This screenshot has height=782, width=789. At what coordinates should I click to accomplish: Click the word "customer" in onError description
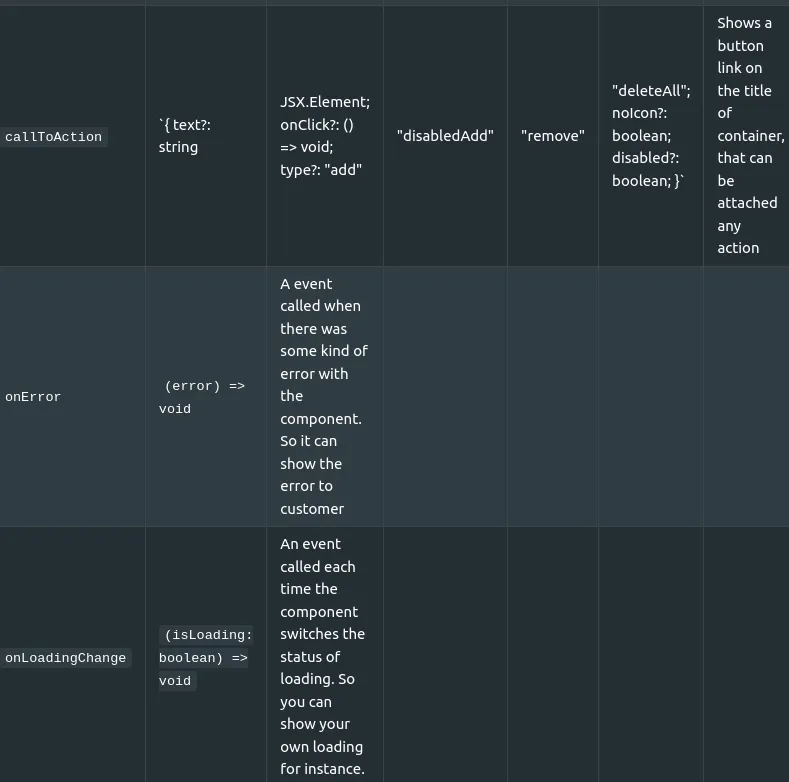coord(312,509)
